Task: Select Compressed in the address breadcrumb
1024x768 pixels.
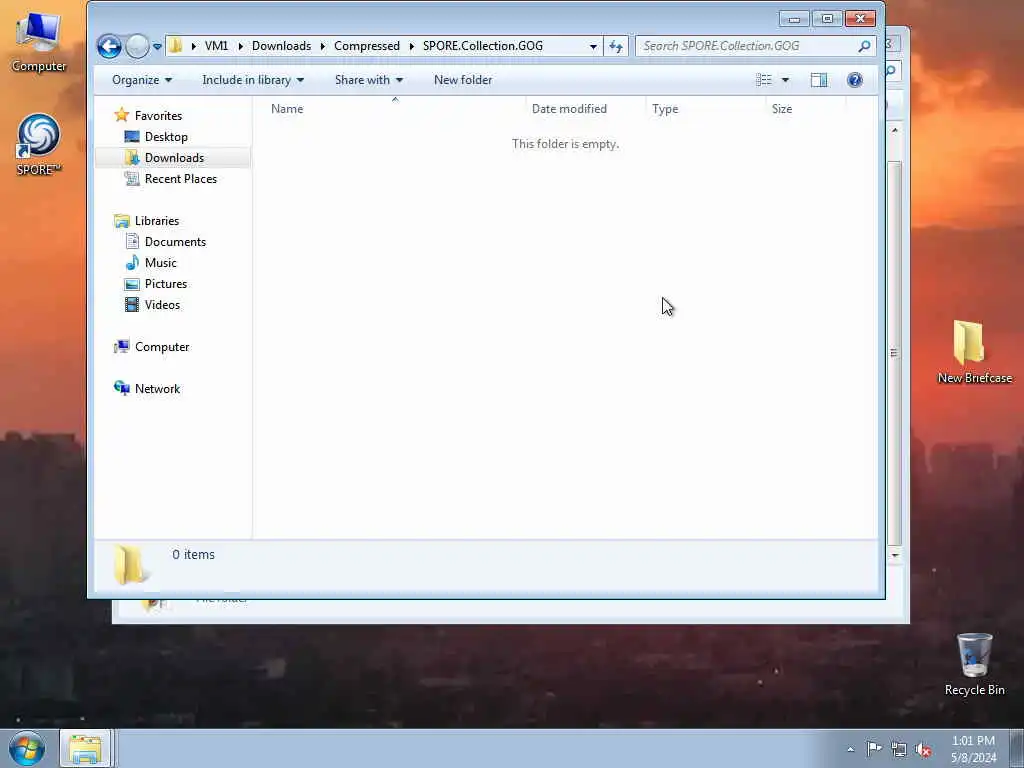Action: tap(366, 46)
